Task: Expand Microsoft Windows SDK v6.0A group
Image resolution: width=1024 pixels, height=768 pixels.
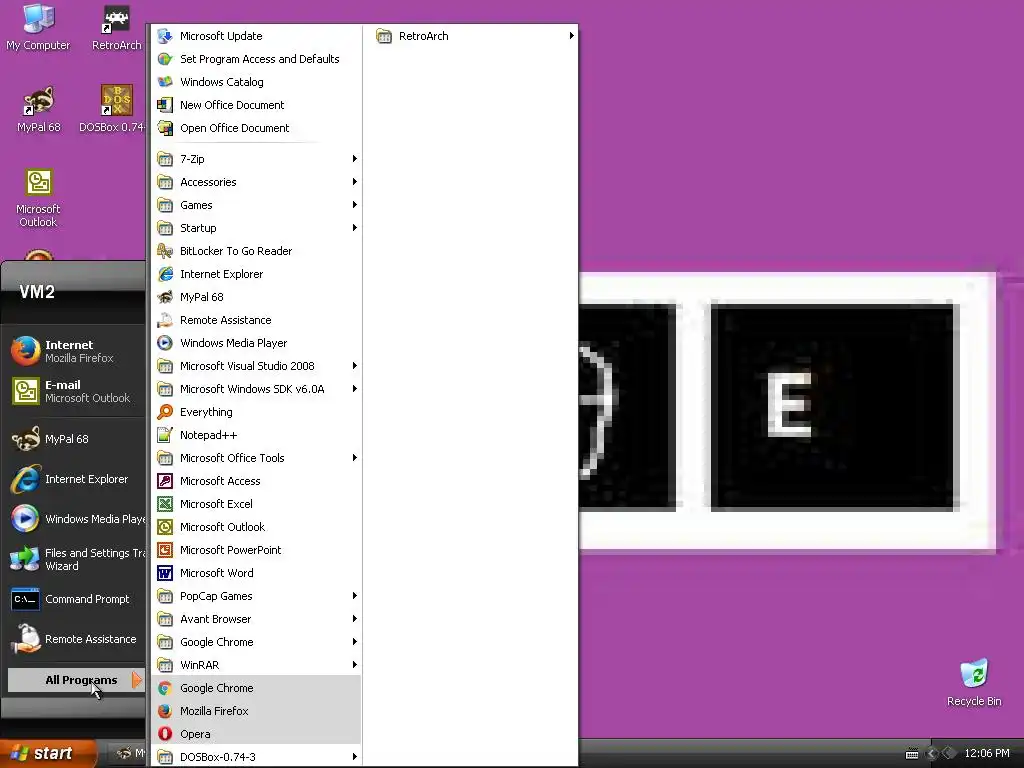Action: pos(257,389)
